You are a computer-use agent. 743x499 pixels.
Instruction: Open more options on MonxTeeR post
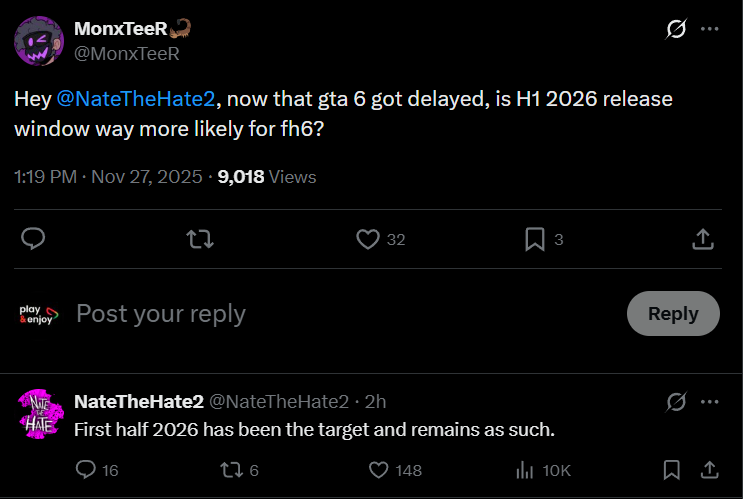[710, 29]
